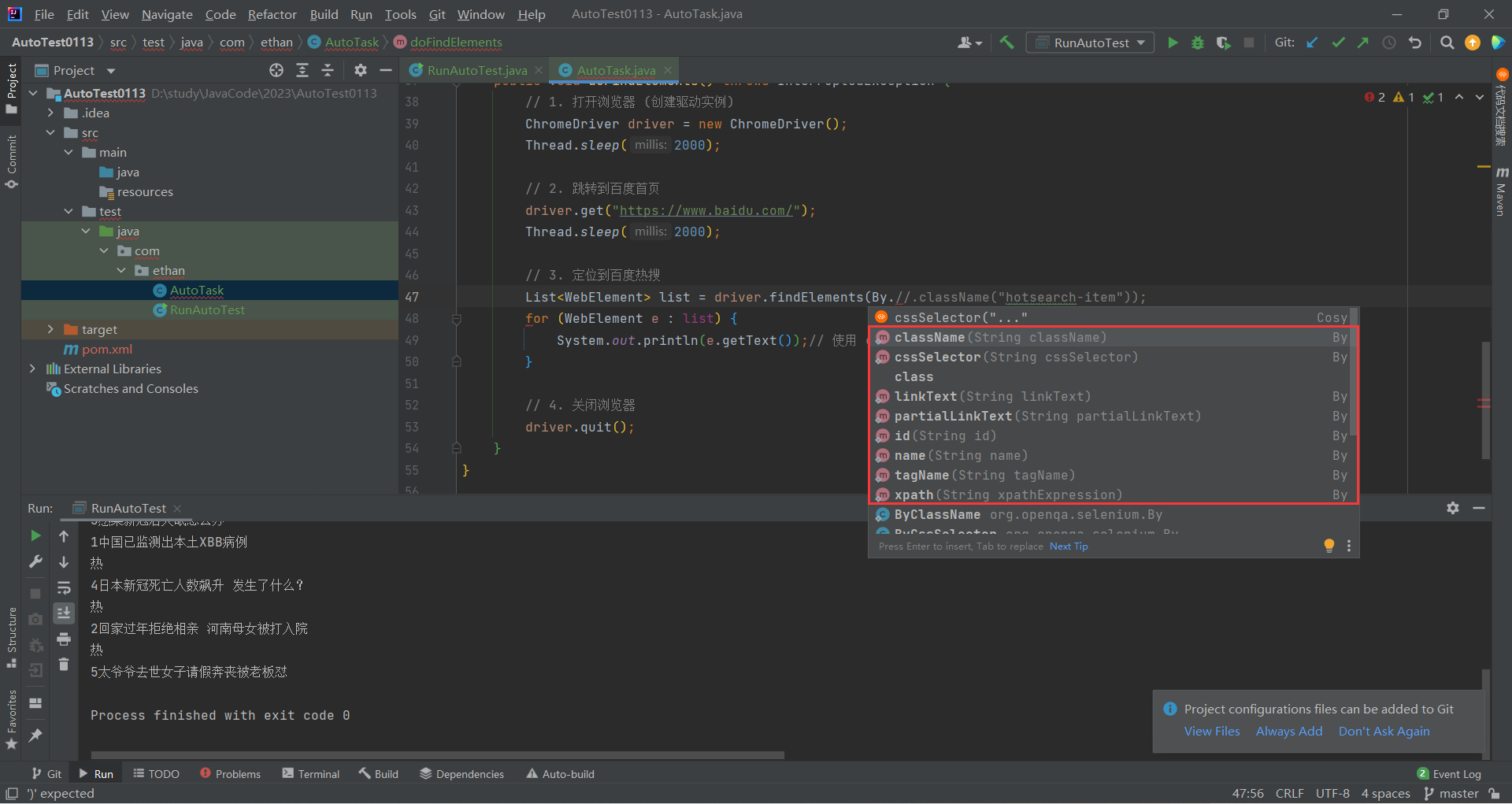1512x804 pixels.
Task: Print run output with printer icon
Action: [64, 639]
